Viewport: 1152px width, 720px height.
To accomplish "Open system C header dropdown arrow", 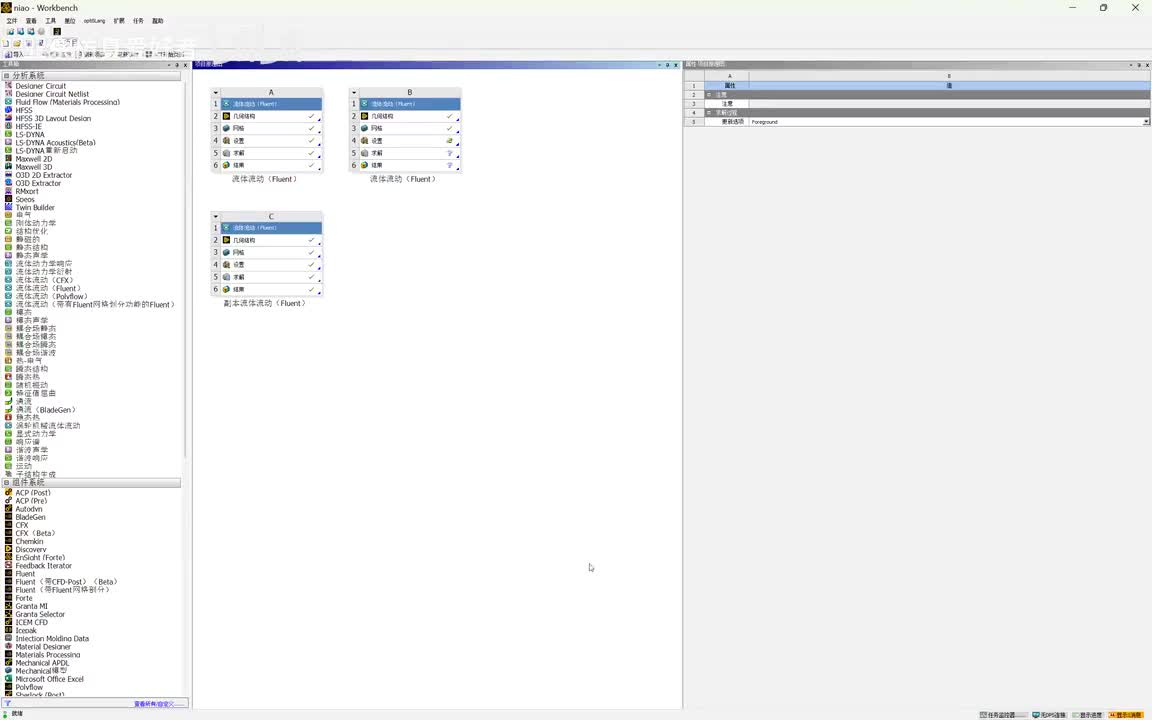I will 215,217.
